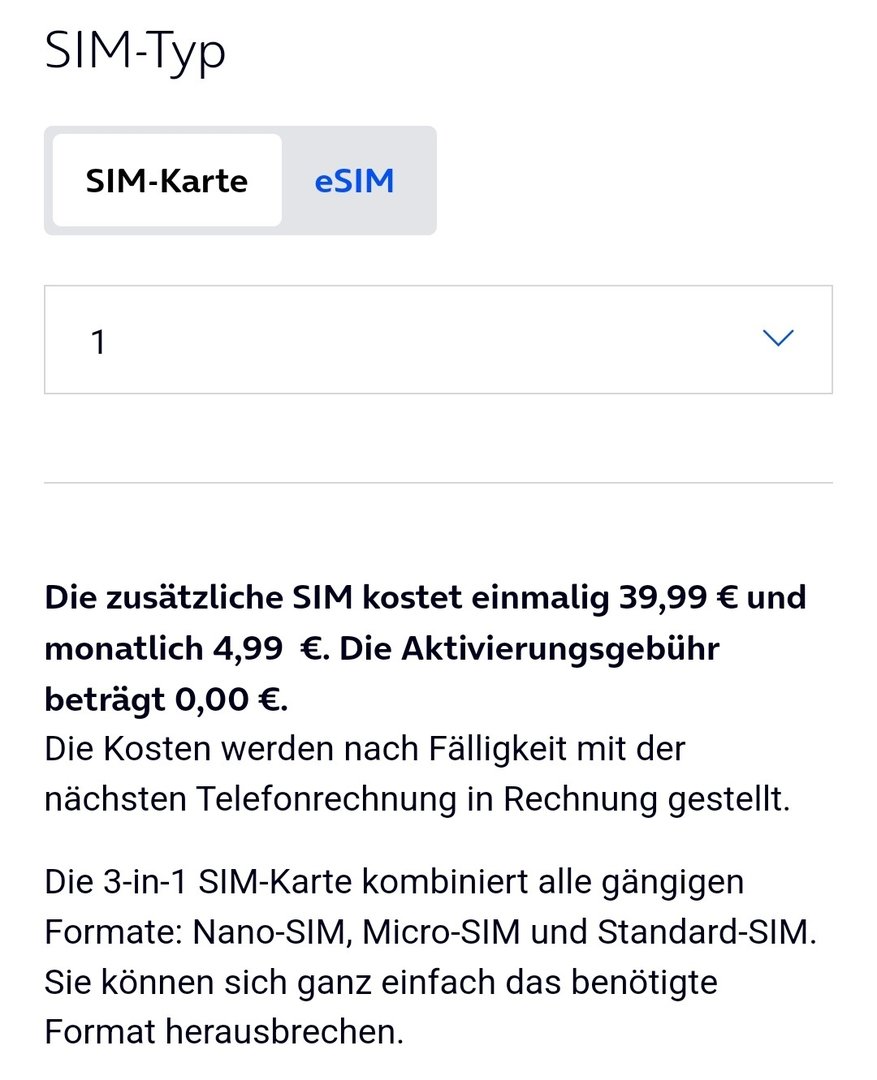Click the 0,00 € activation fee amount

229,699
